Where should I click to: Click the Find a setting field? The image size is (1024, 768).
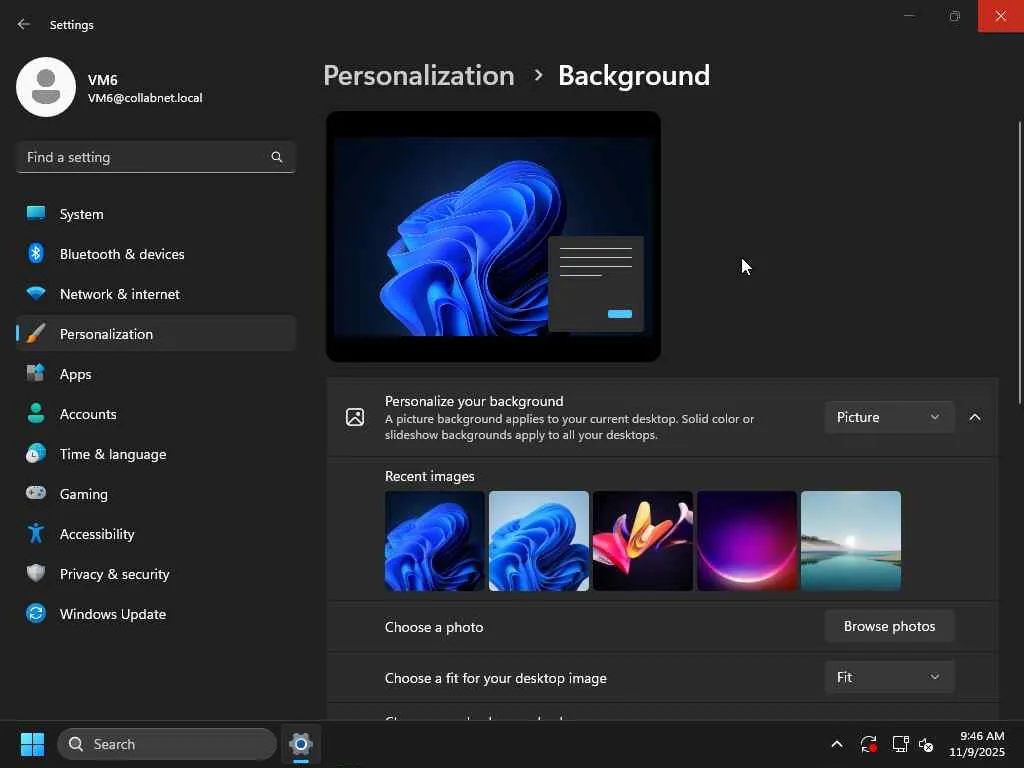pos(155,157)
